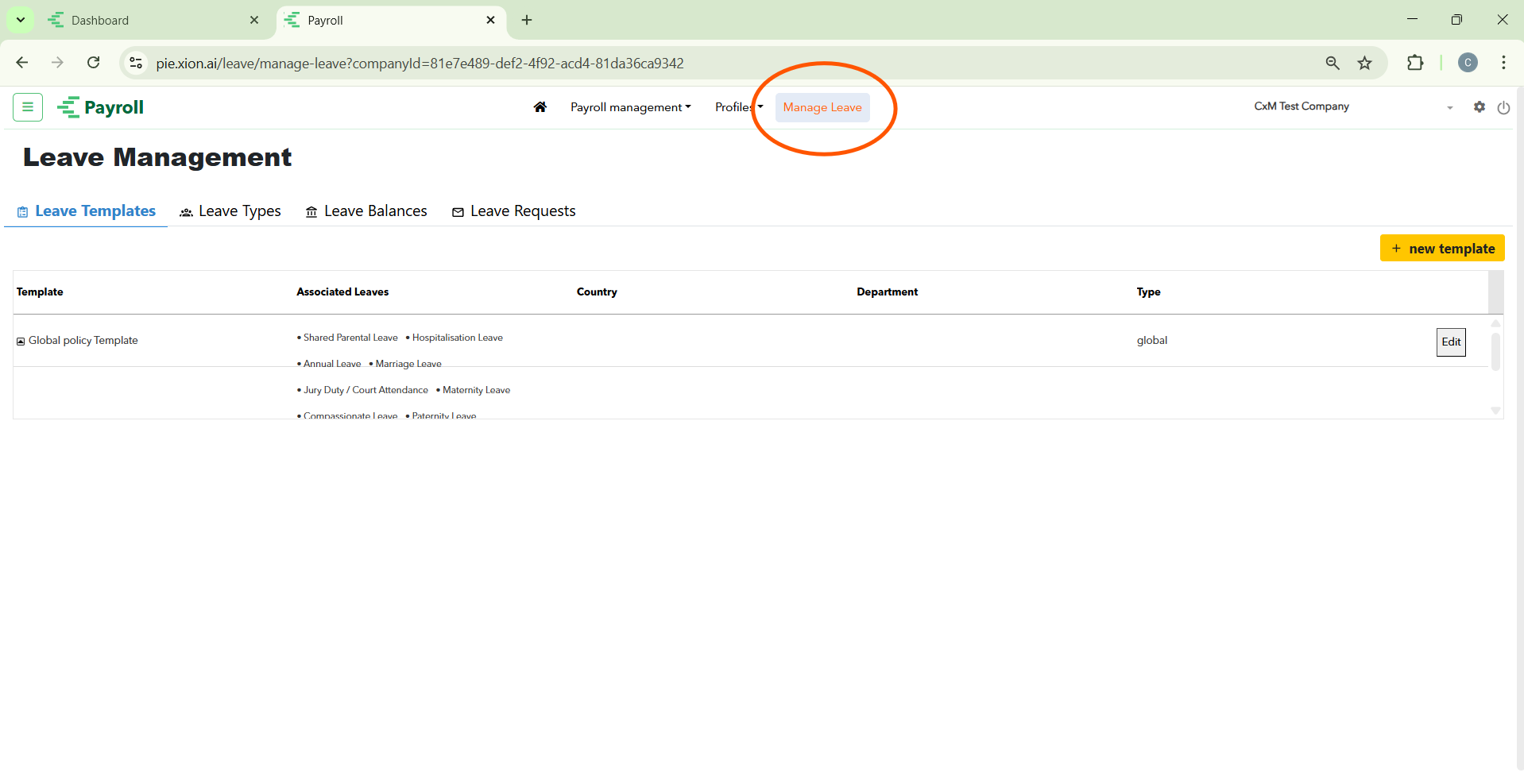1524x784 pixels.
Task: Bookmark page with the star icon
Action: click(x=1364, y=64)
